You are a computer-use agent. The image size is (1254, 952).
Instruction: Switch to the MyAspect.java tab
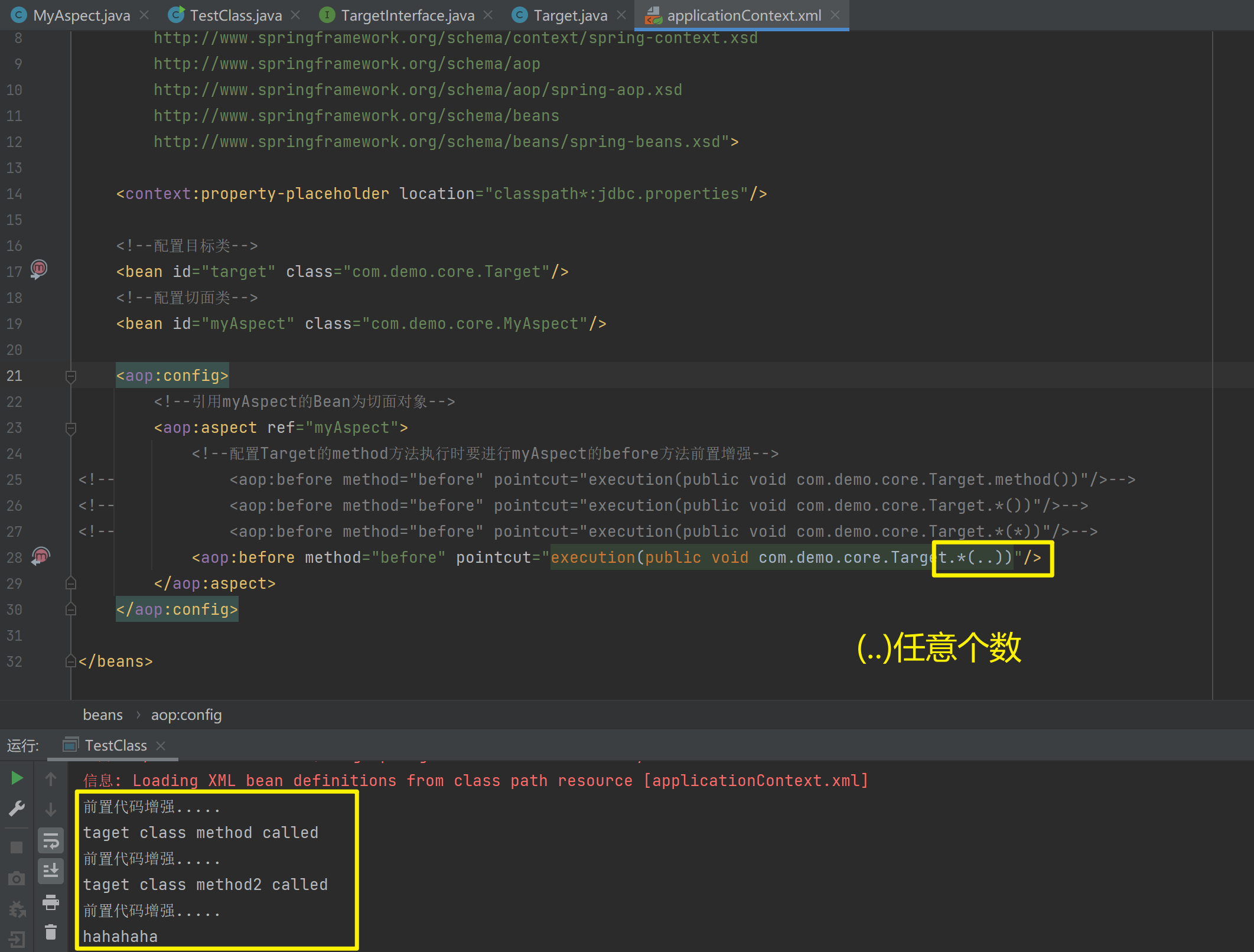(81, 15)
